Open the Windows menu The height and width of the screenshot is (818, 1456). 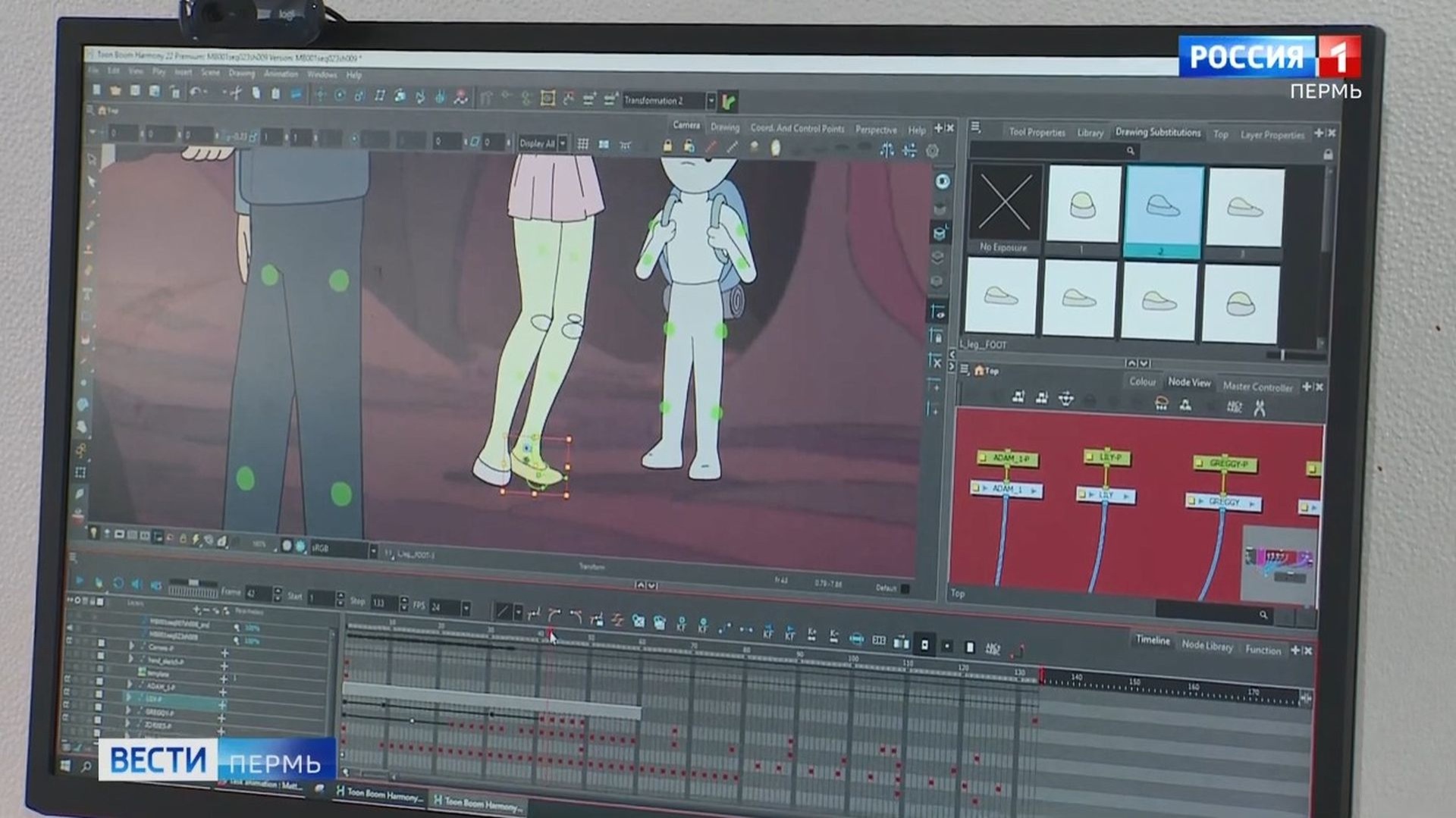click(x=322, y=74)
